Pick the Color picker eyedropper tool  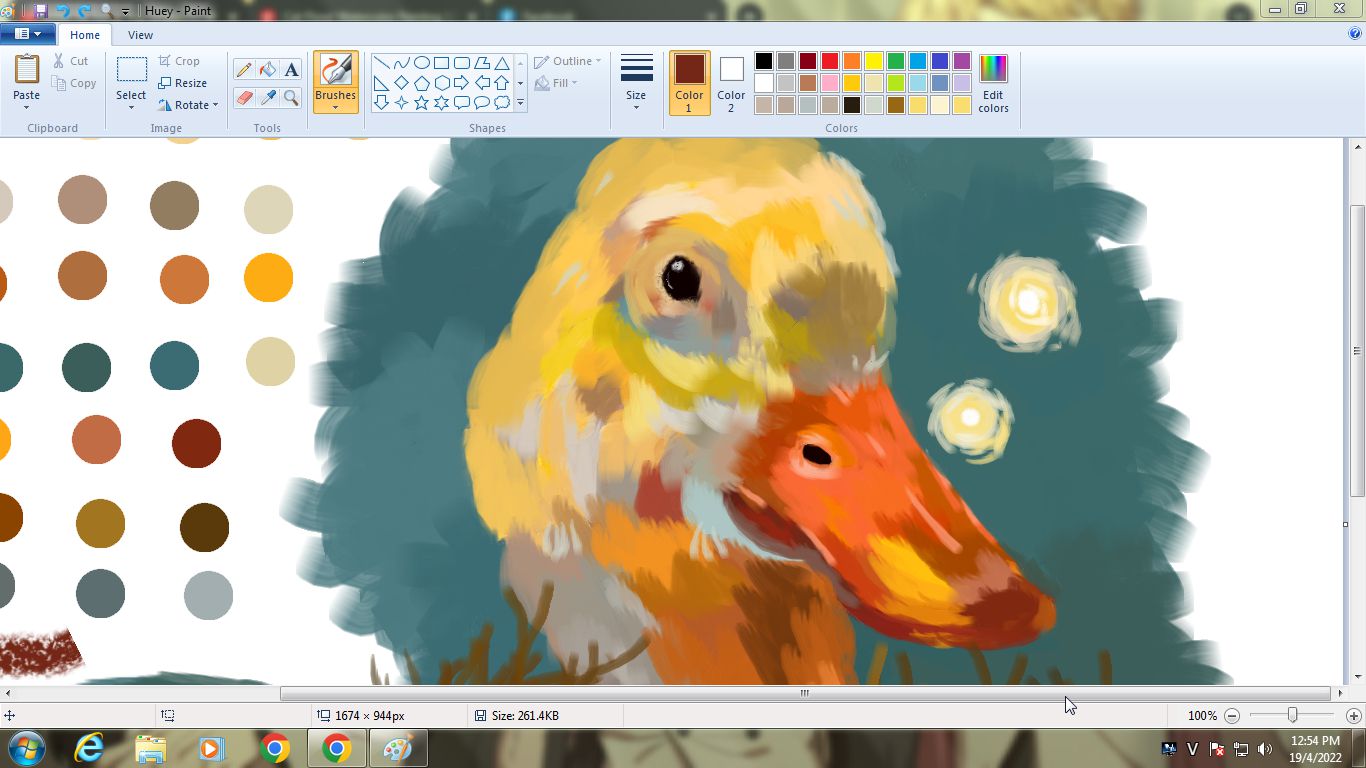pyautogui.click(x=267, y=97)
